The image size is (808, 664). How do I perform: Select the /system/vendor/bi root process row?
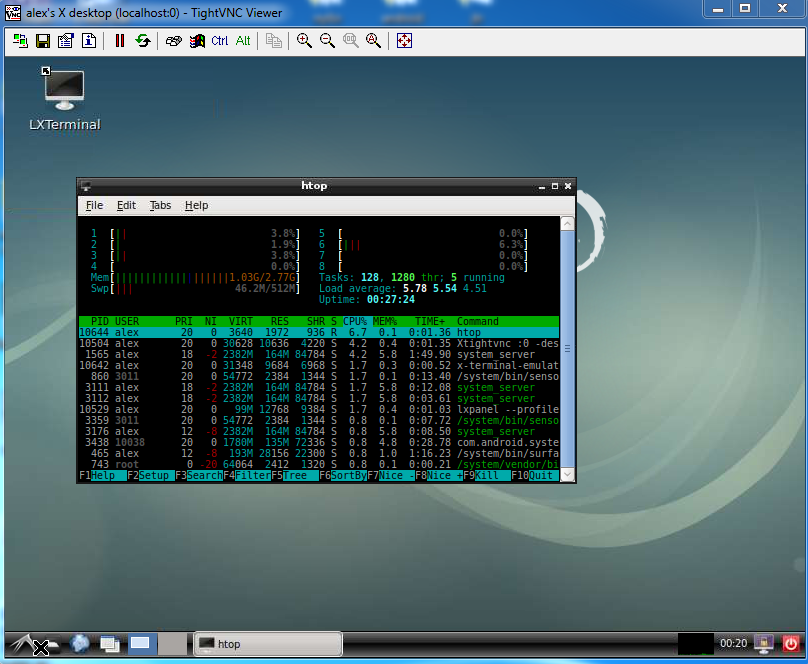pyautogui.click(x=319, y=465)
